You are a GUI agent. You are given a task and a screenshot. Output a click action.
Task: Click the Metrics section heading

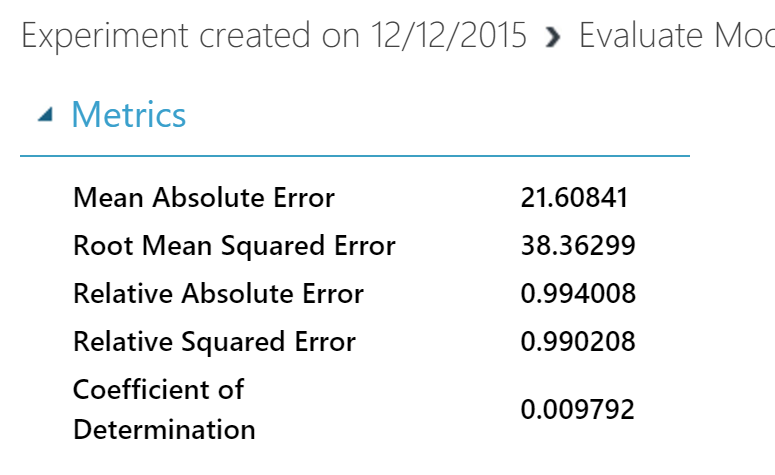129,115
